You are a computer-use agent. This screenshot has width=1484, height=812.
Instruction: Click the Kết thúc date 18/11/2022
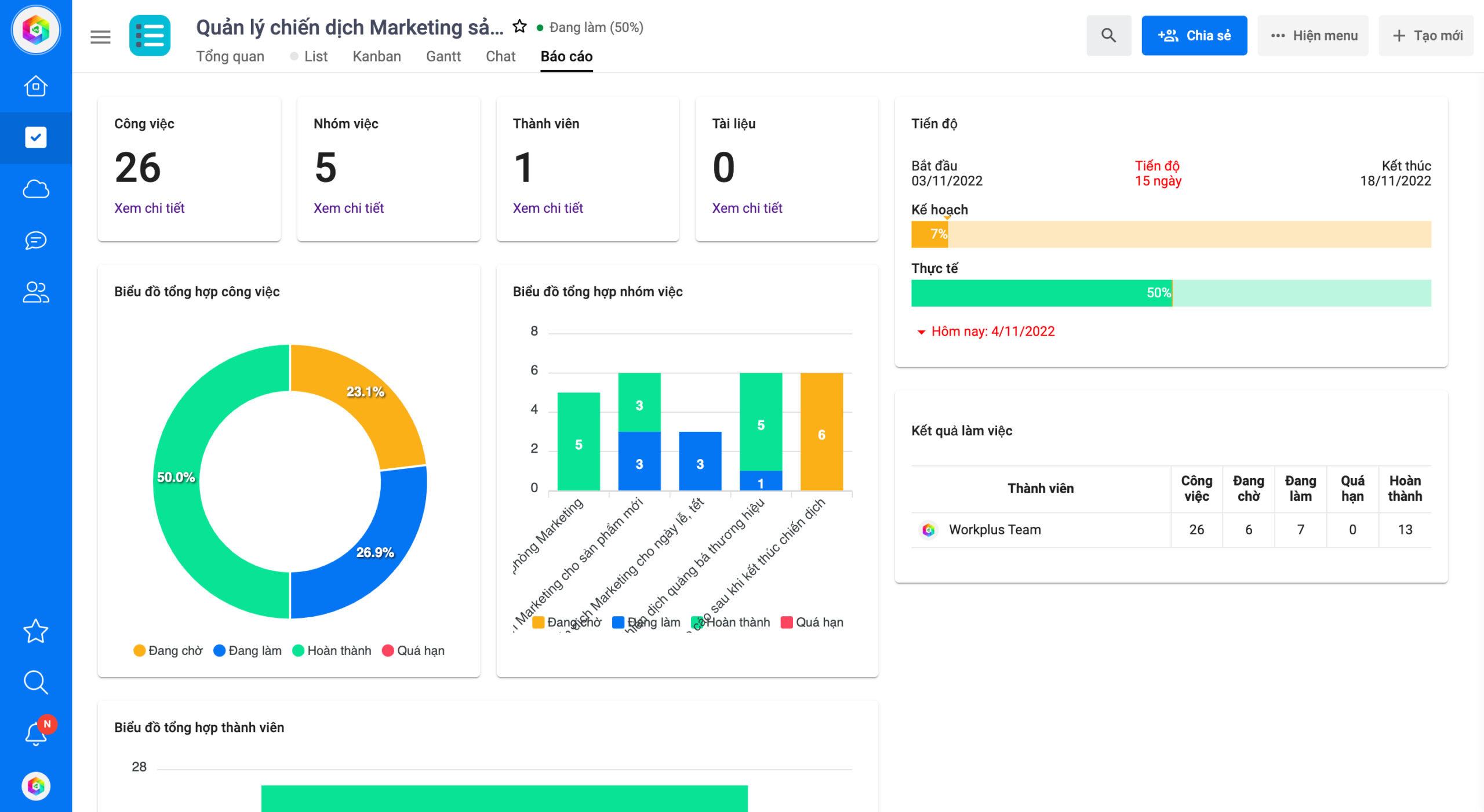[1395, 181]
